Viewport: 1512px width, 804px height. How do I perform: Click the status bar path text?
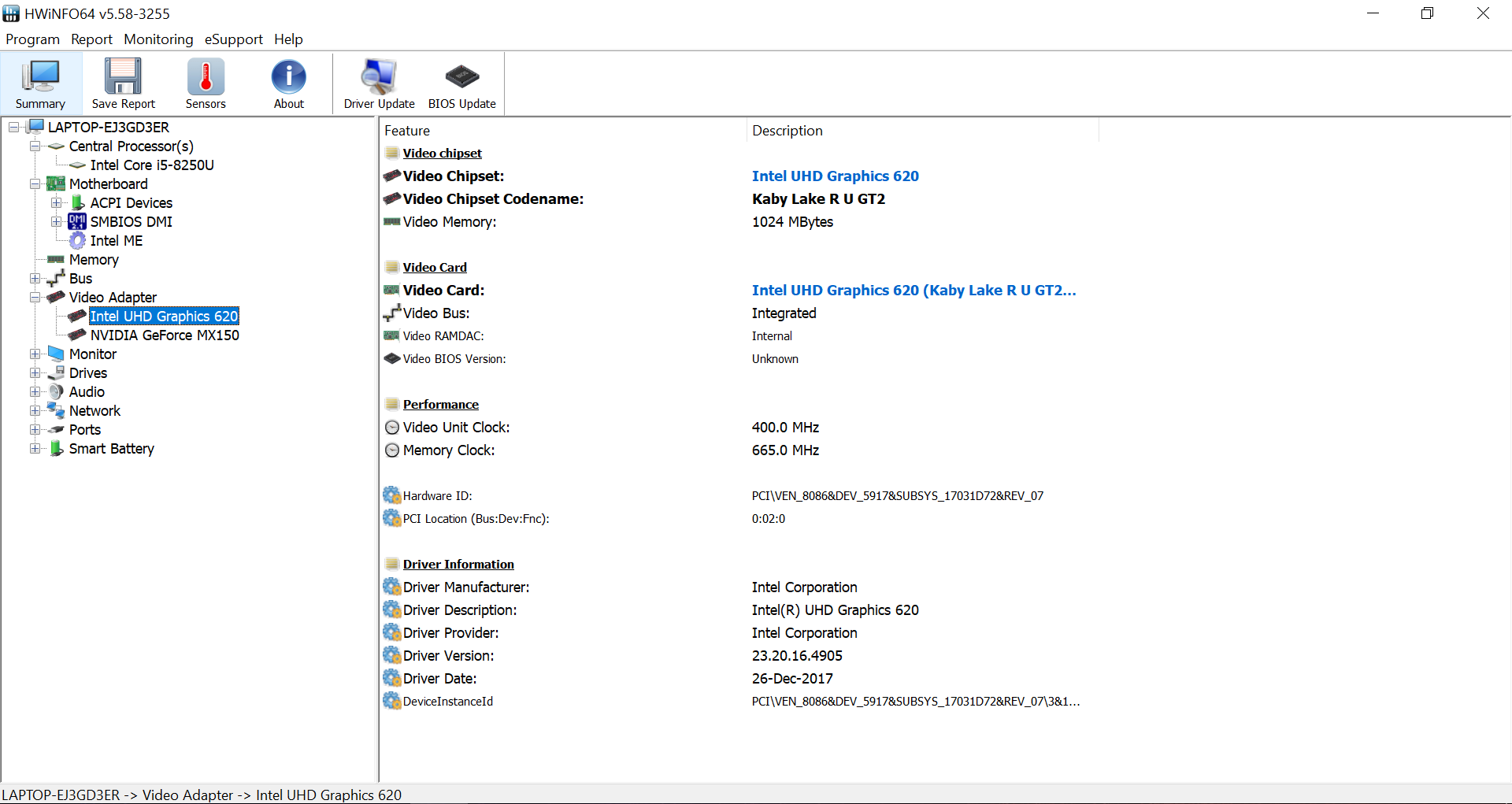pyautogui.click(x=202, y=795)
